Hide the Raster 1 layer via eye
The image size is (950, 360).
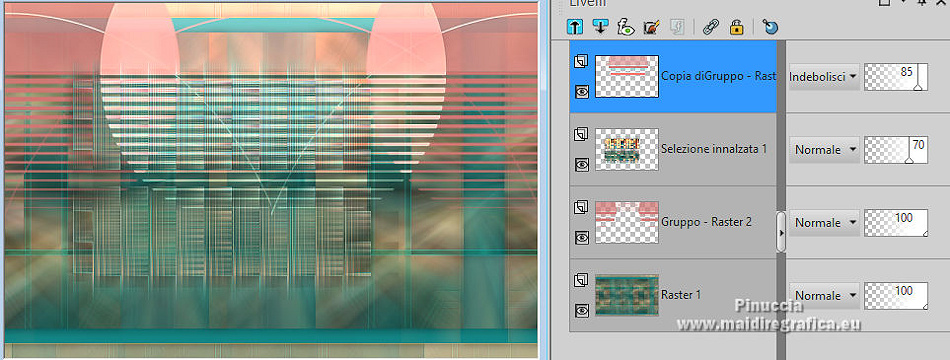(x=582, y=310)
